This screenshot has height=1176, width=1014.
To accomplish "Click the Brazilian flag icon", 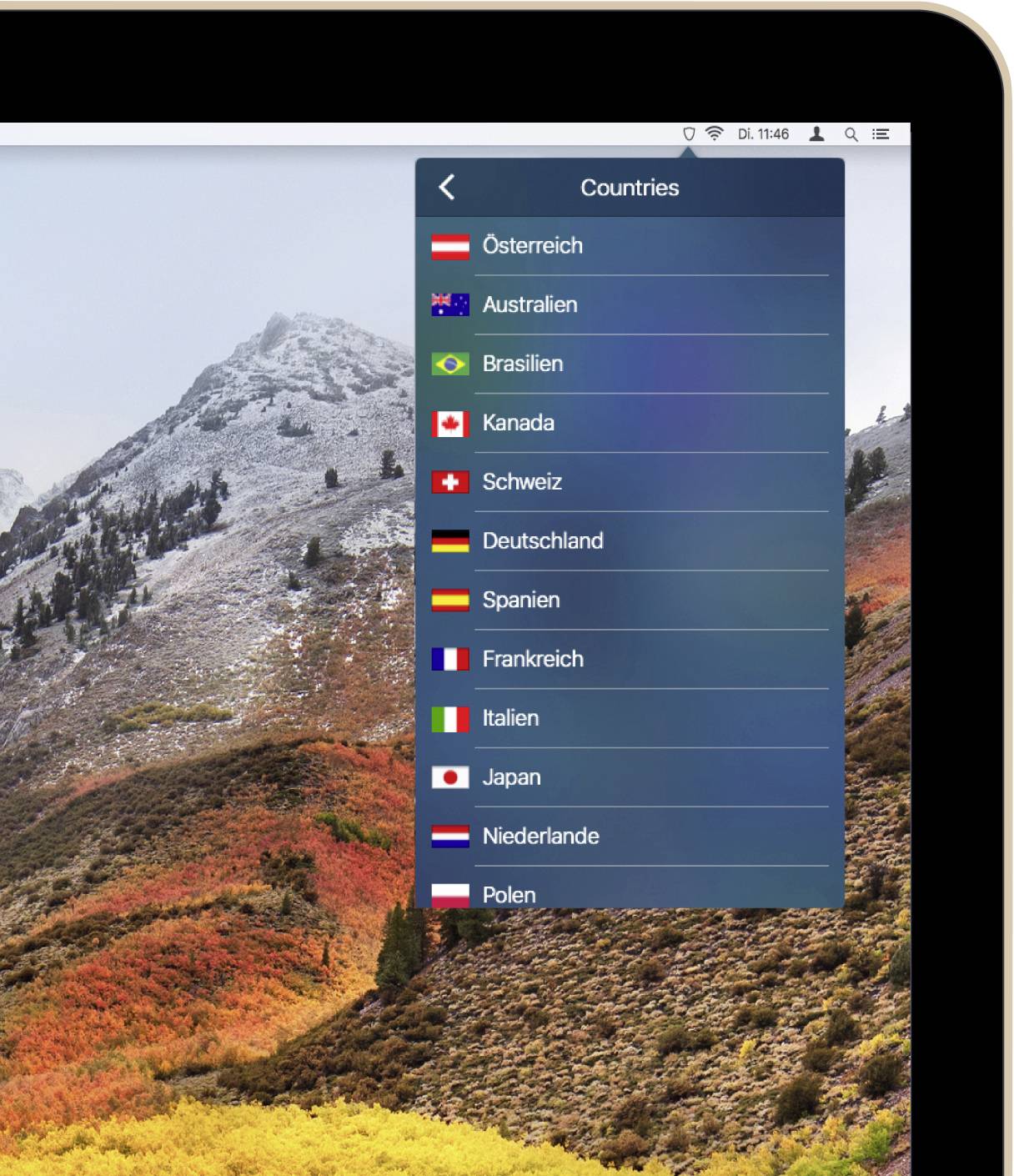I will coord(450,364).
